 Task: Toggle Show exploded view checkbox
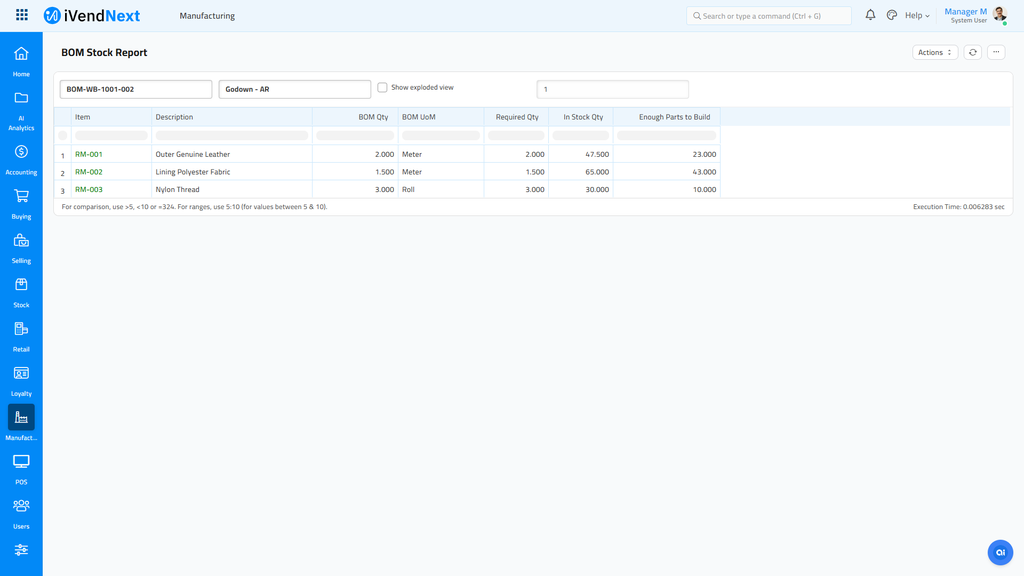coord(382,88)
